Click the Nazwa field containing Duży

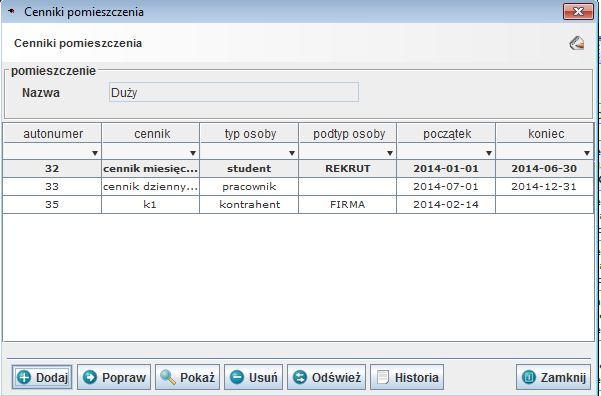(x=234, y=92)
